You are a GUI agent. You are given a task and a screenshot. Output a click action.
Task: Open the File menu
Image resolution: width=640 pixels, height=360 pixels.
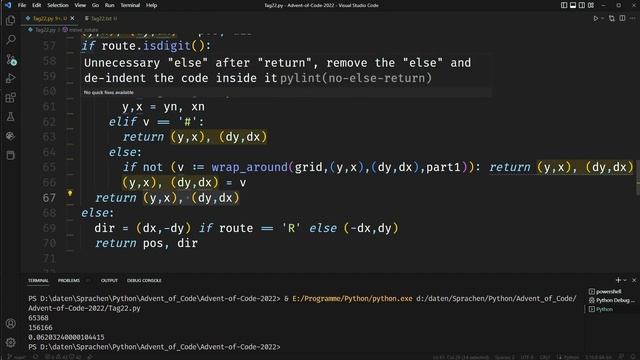point(22,5)
